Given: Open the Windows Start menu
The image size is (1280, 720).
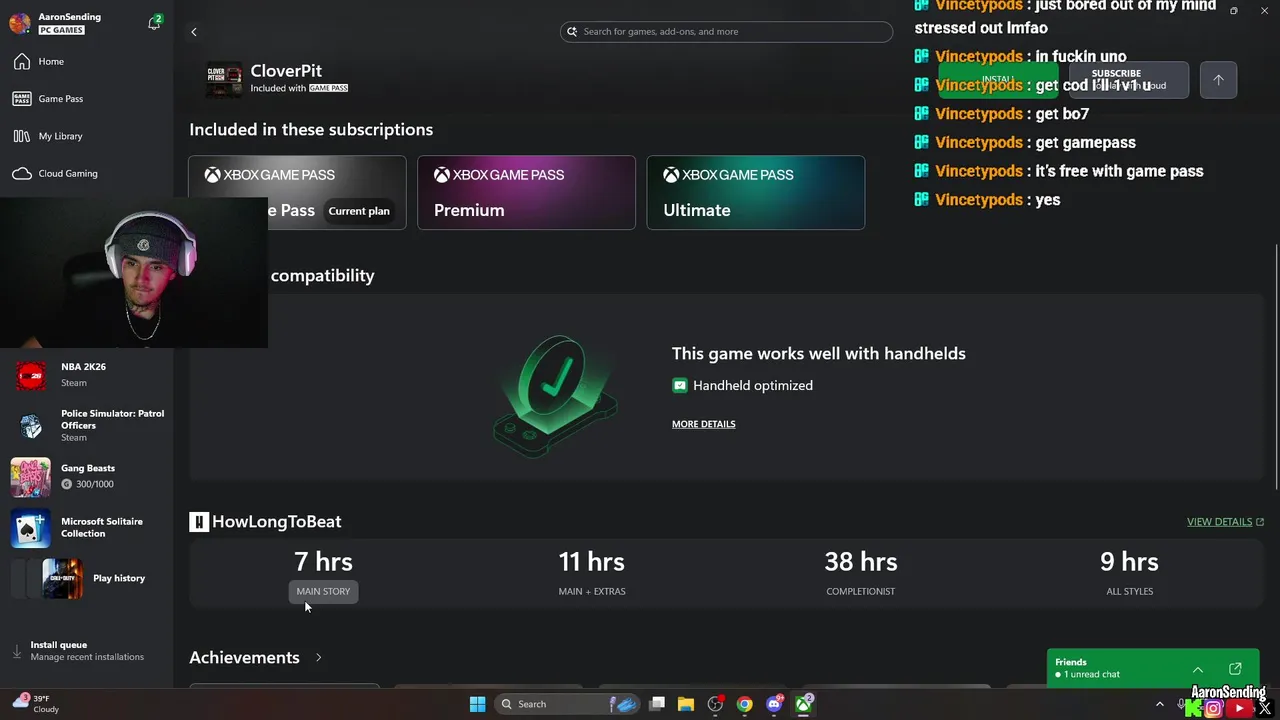Looking at the screenshot, I should pos(477,704).
